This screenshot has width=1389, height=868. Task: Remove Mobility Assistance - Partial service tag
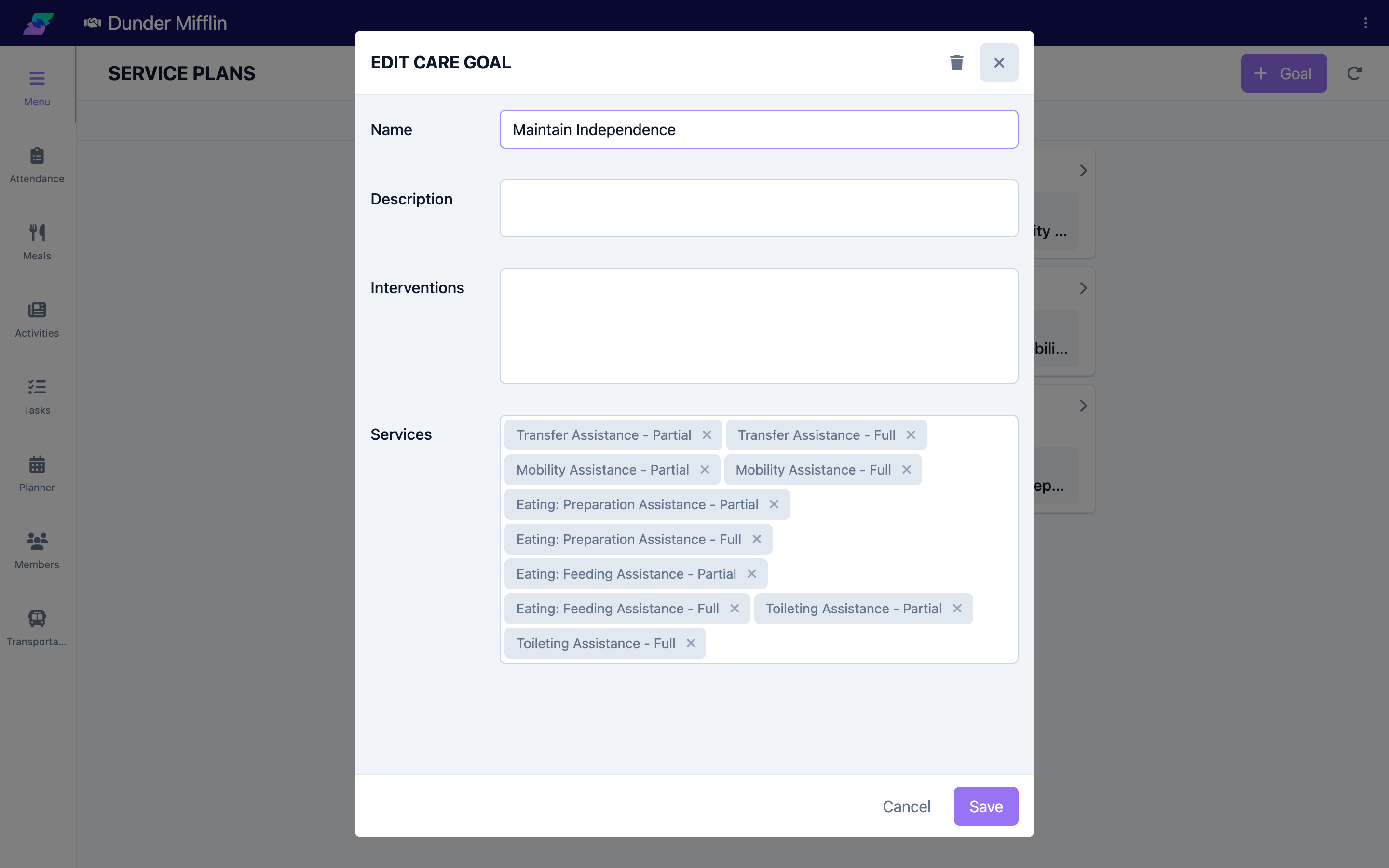click(x=704, y=470)
